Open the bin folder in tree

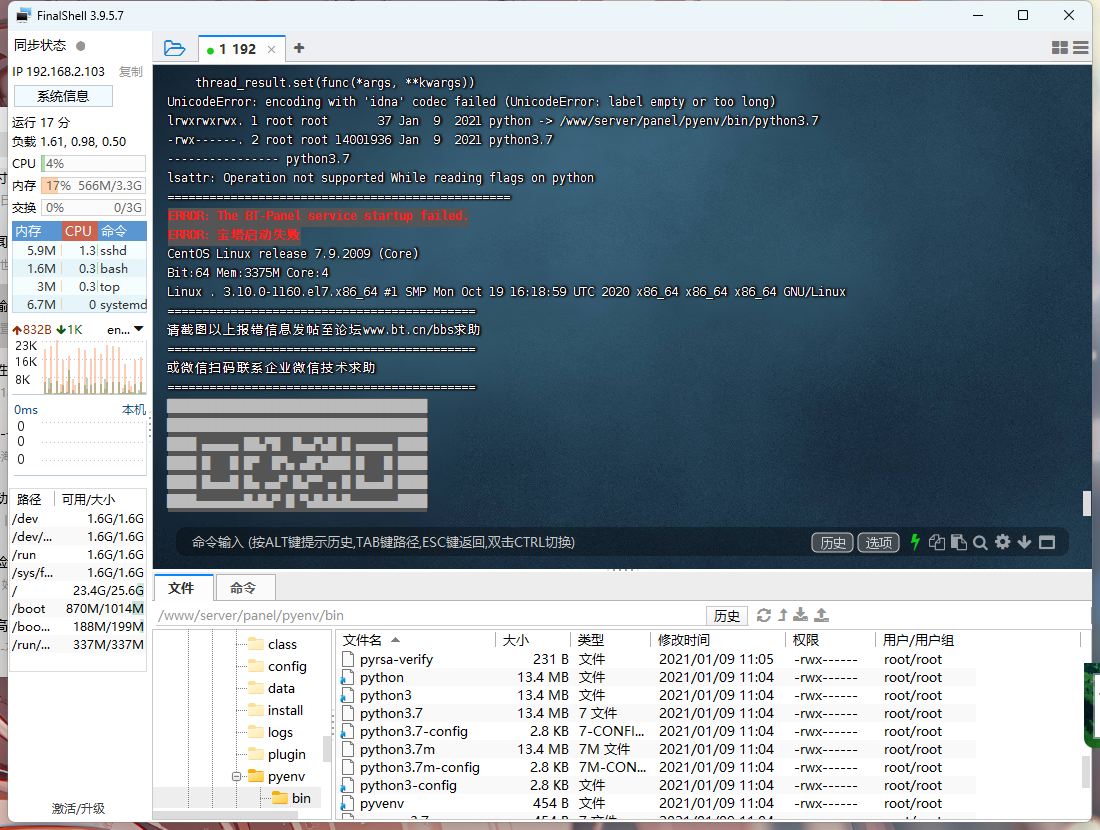click(x=301, y=798)
